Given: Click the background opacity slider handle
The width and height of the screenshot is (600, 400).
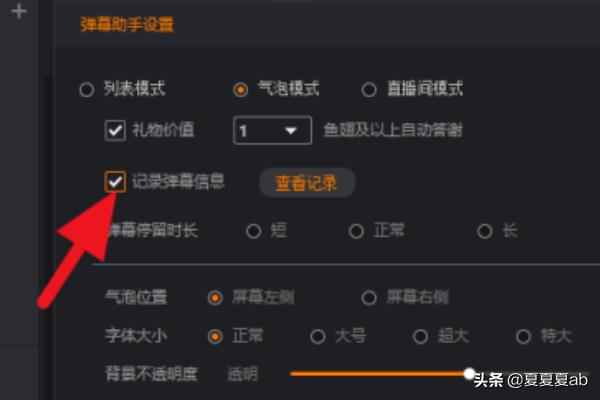Looking at the screenshot, I should click(x=469, y=373).
